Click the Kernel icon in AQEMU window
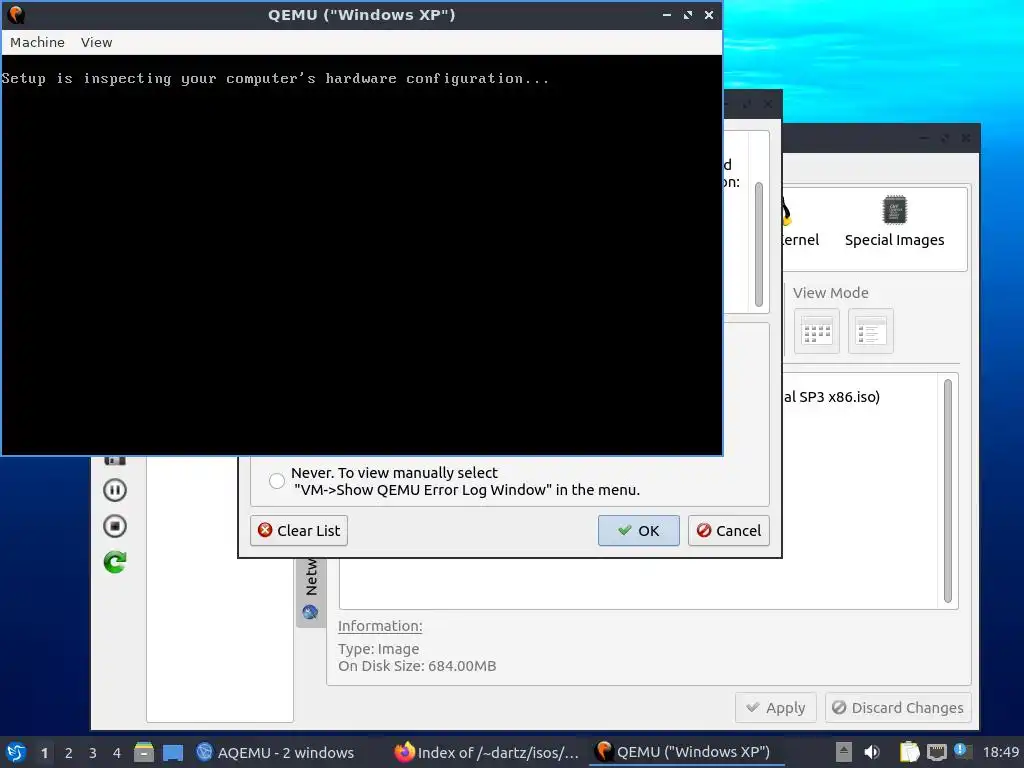This screenshot has width=1024, height=768. (x=799, y=222)
